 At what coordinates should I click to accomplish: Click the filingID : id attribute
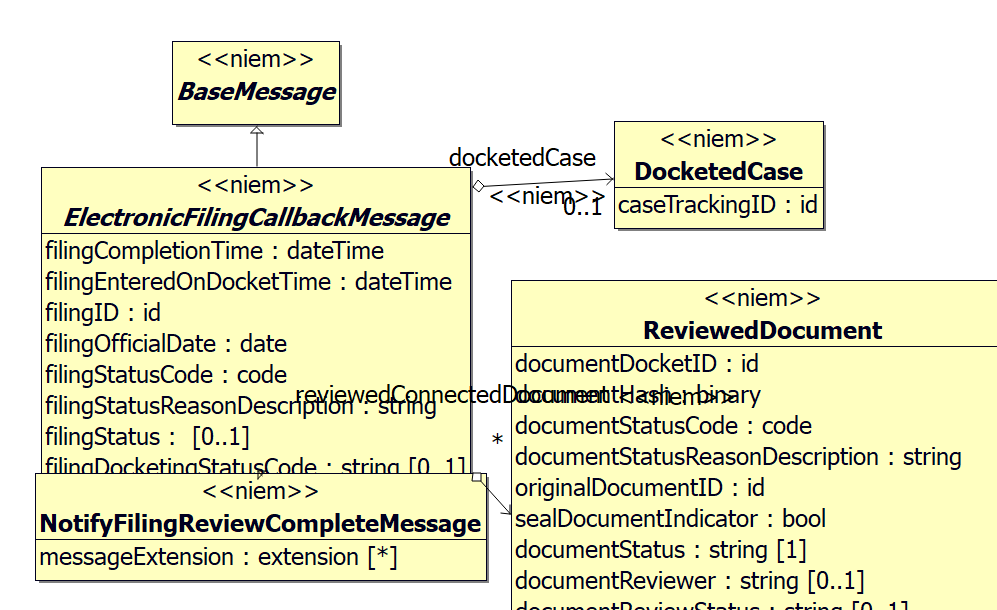pyautogui.click(x=103, y=312)
